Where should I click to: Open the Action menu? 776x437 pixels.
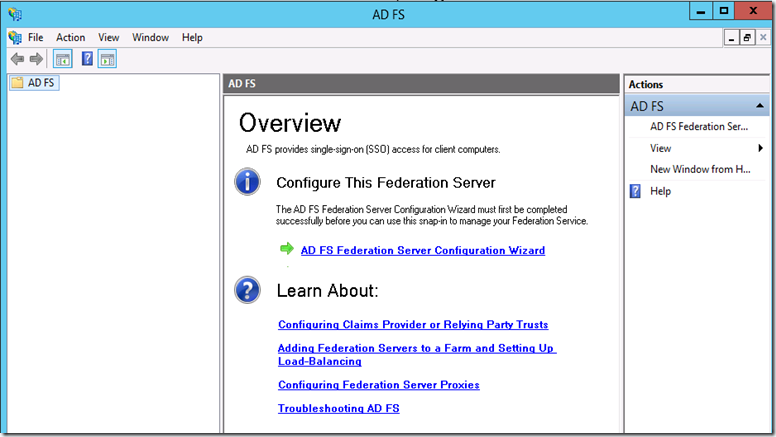pos(70,38)
